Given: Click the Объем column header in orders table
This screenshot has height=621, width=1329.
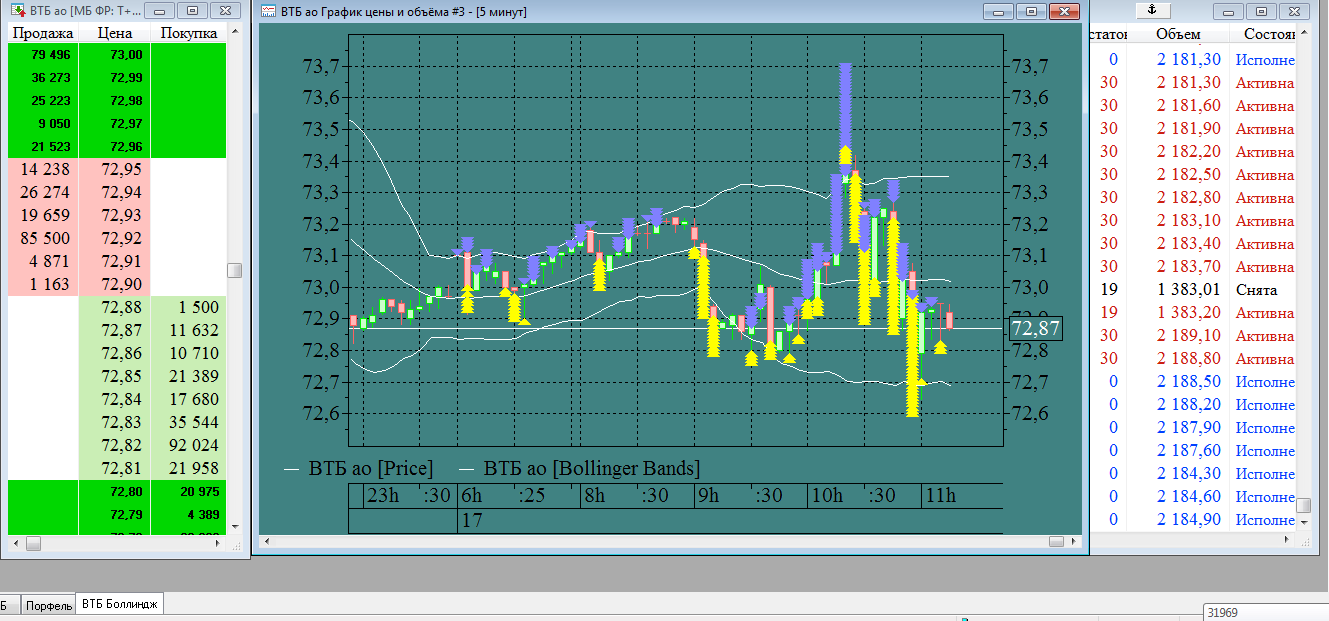Looking at the screenshot, I should pos(1178,33).
